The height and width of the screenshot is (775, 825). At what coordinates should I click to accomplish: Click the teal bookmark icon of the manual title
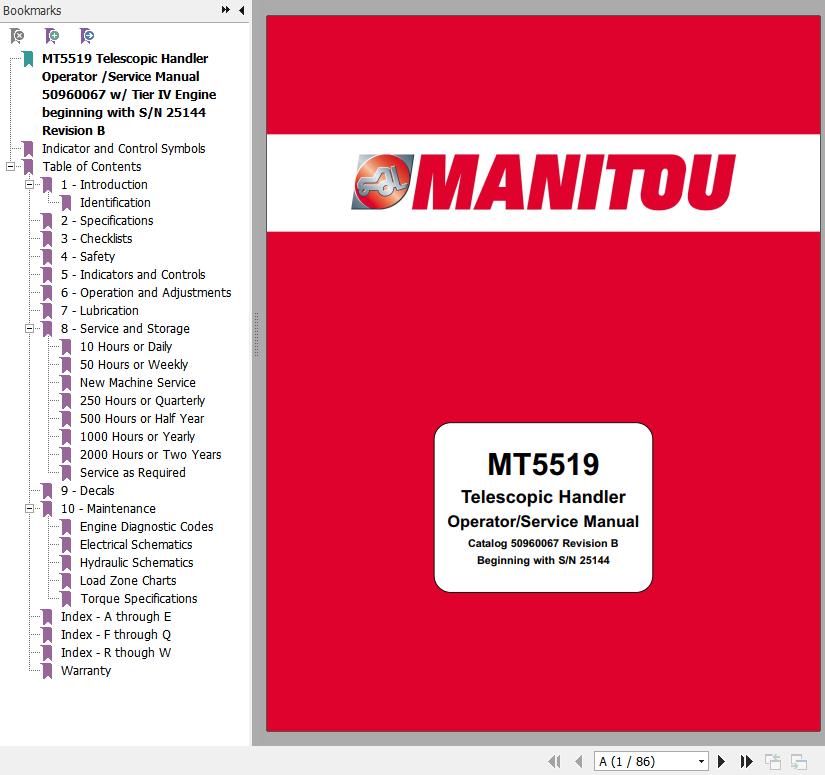click(x=28, y=59)
